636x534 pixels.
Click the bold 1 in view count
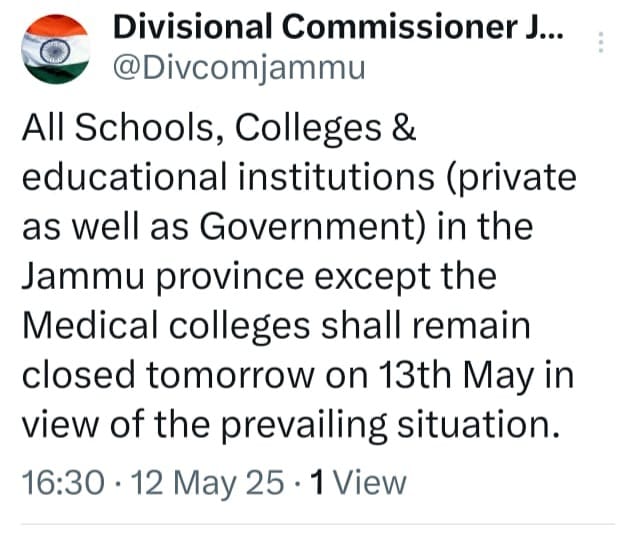click(317, 483)
